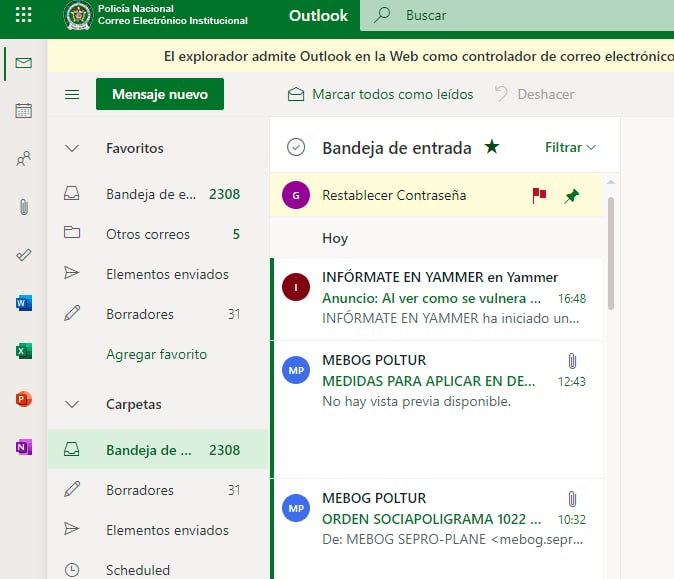Click the message list scrollbar thumb
The height and width of the screenshot is (579, 674).
(611, 253)
